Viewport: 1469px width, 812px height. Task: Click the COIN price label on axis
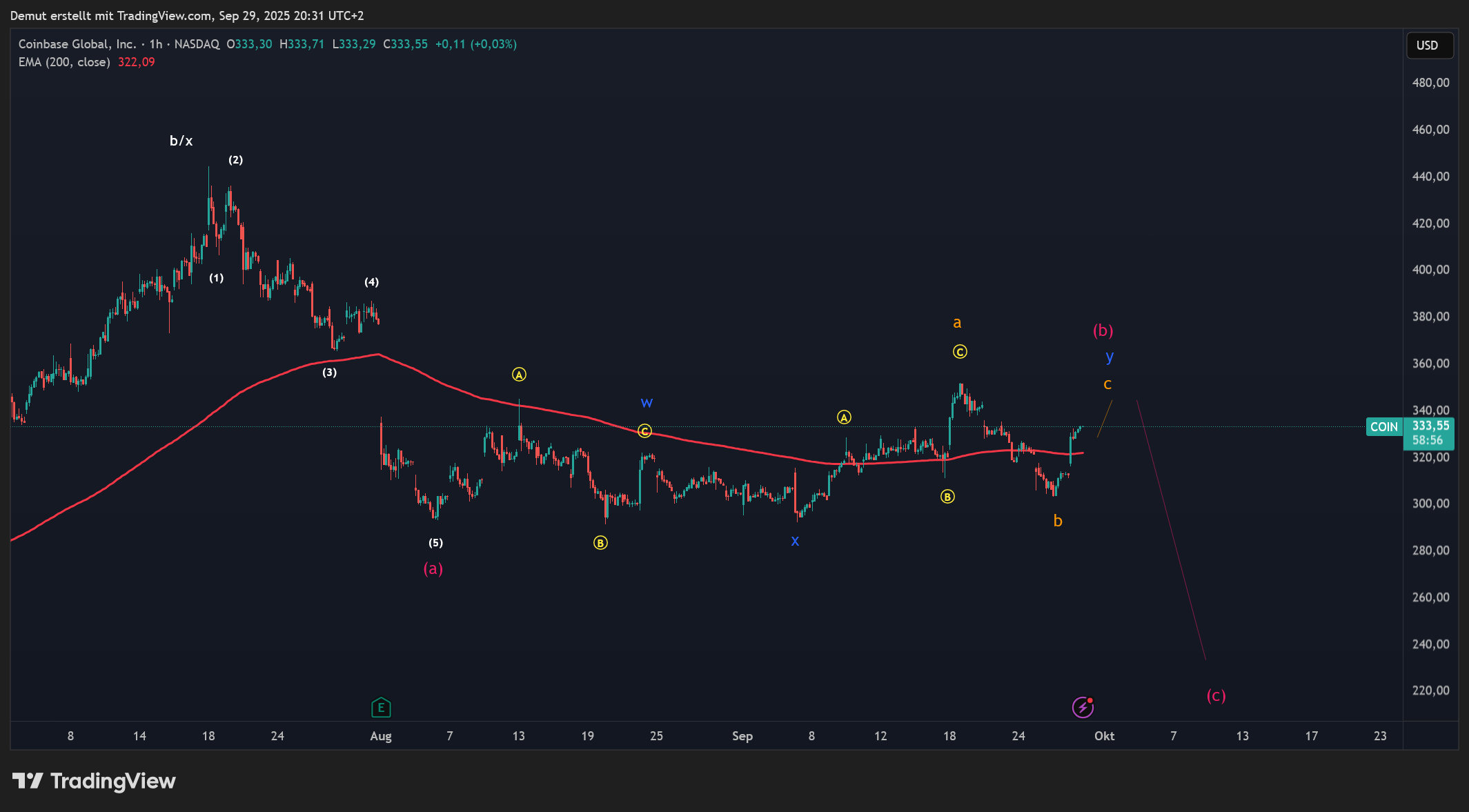(1384, 427)
